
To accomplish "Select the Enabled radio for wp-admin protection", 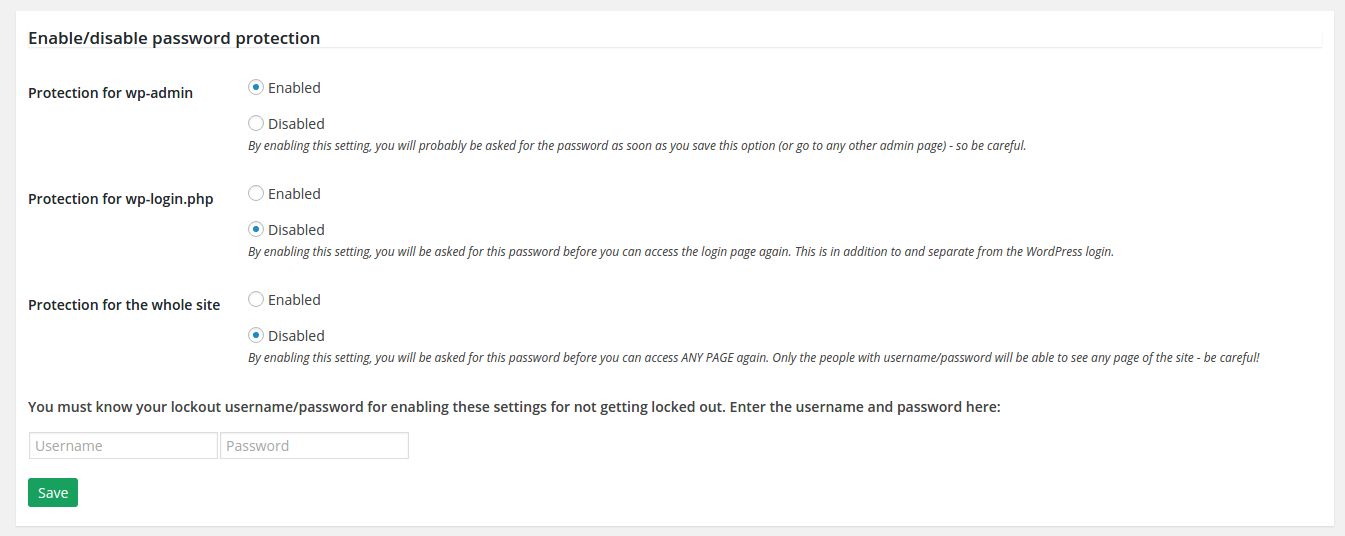I will pos(256,88).
